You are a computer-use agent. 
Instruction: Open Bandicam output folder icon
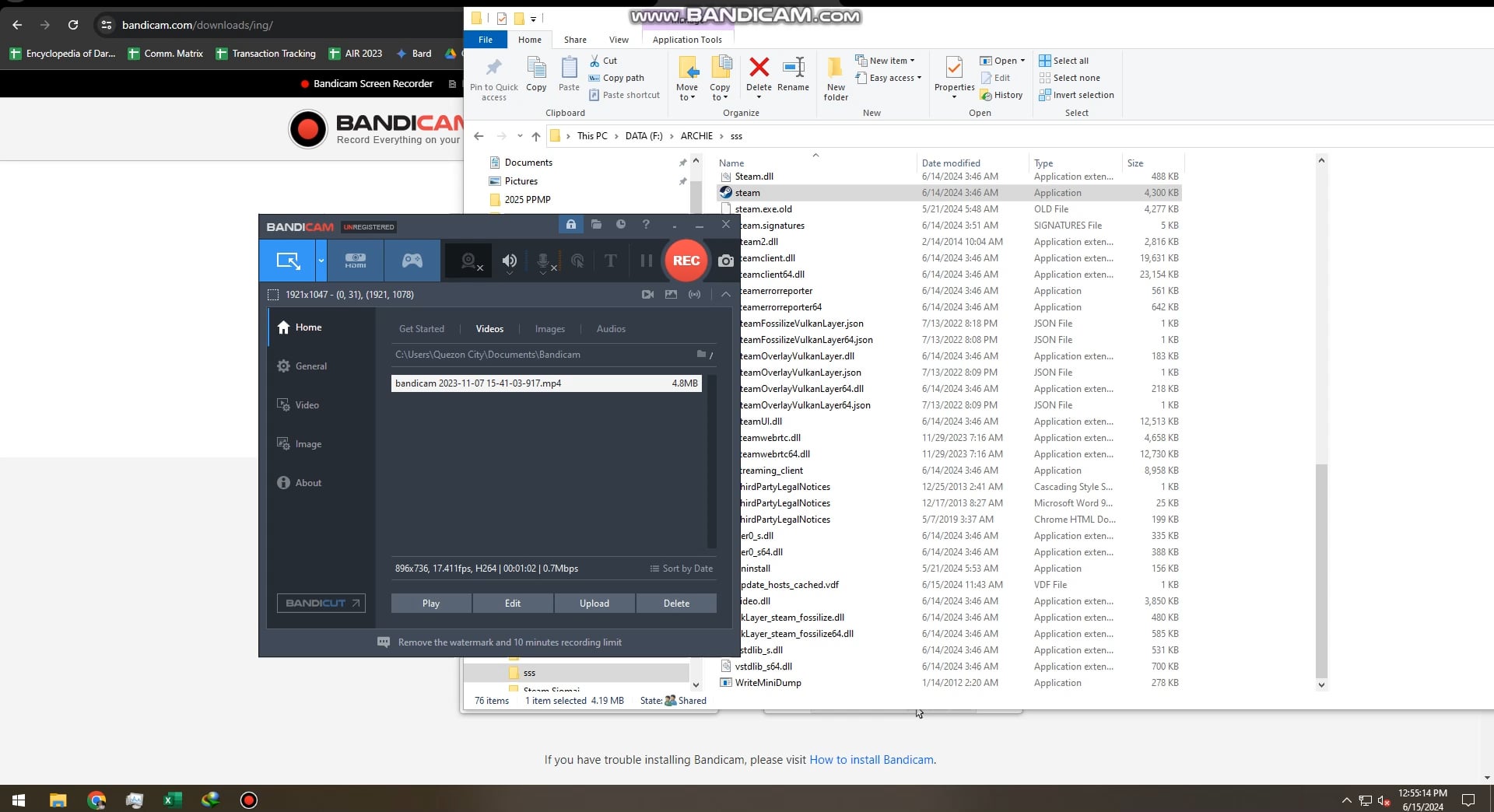tap(596, 225)
